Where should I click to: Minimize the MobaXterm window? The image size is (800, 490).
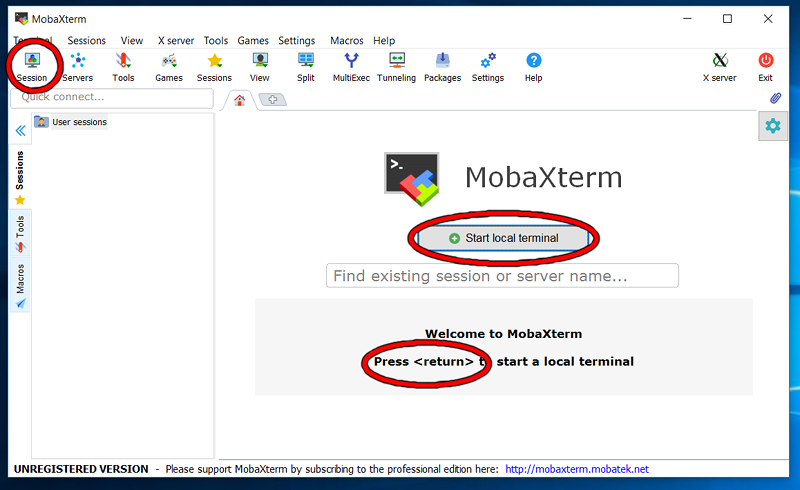pyautogui.click(x=687, y=19)
